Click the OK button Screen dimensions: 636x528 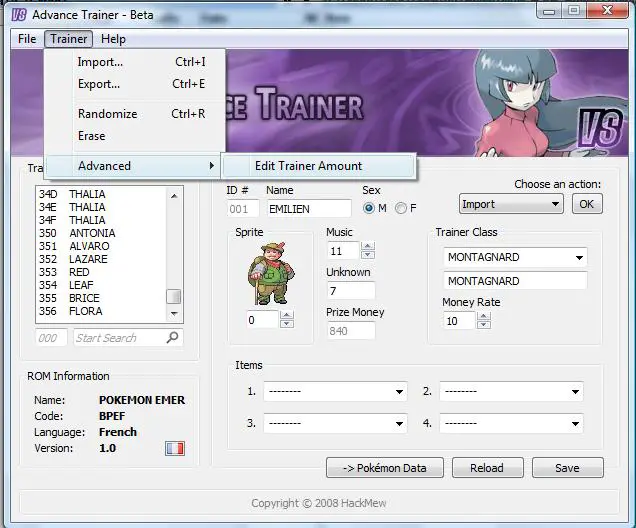tap(587, 204)
